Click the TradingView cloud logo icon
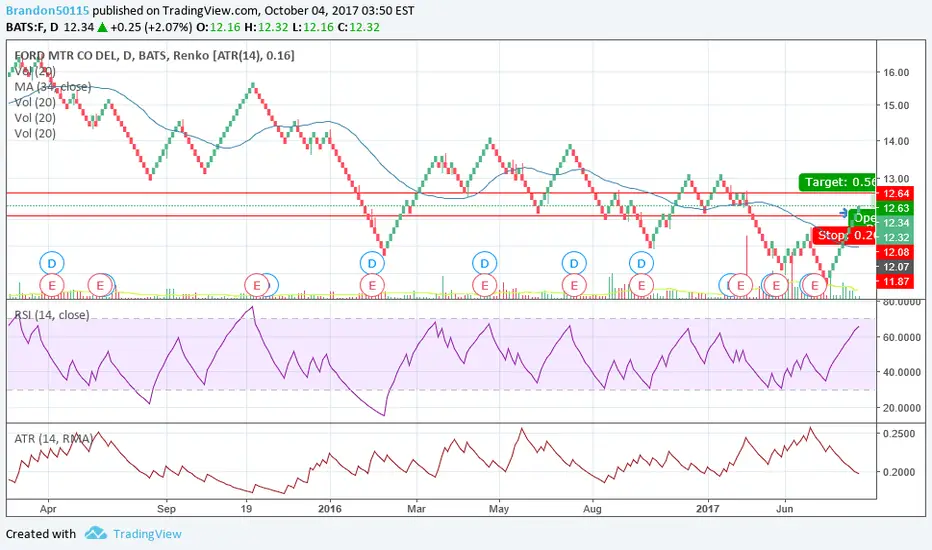The width and height of the screenshot is (932, 550). coord(96,533)
